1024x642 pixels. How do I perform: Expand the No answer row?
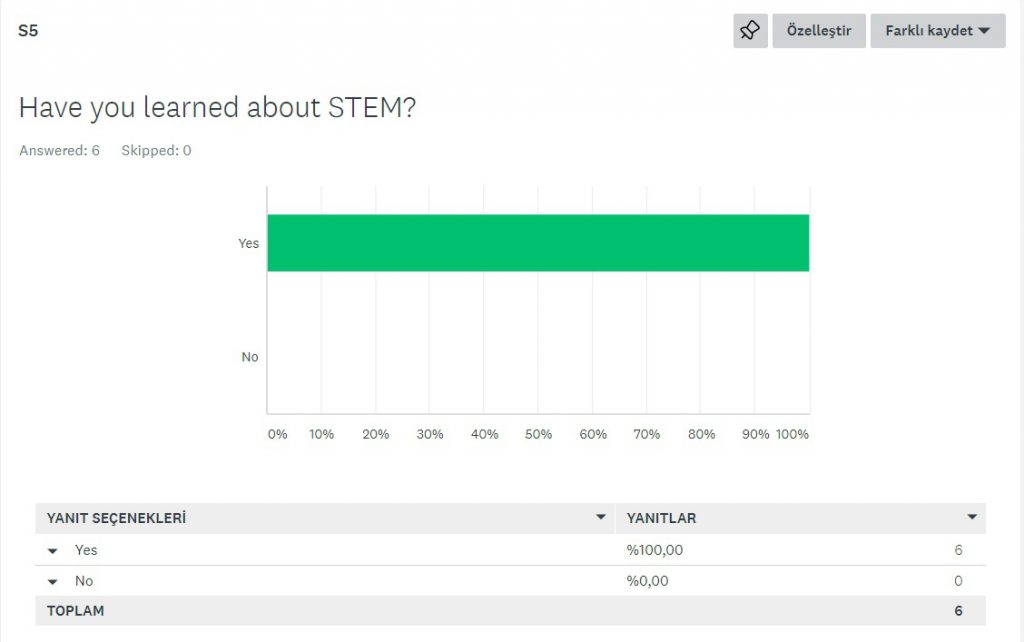(53, 581)
